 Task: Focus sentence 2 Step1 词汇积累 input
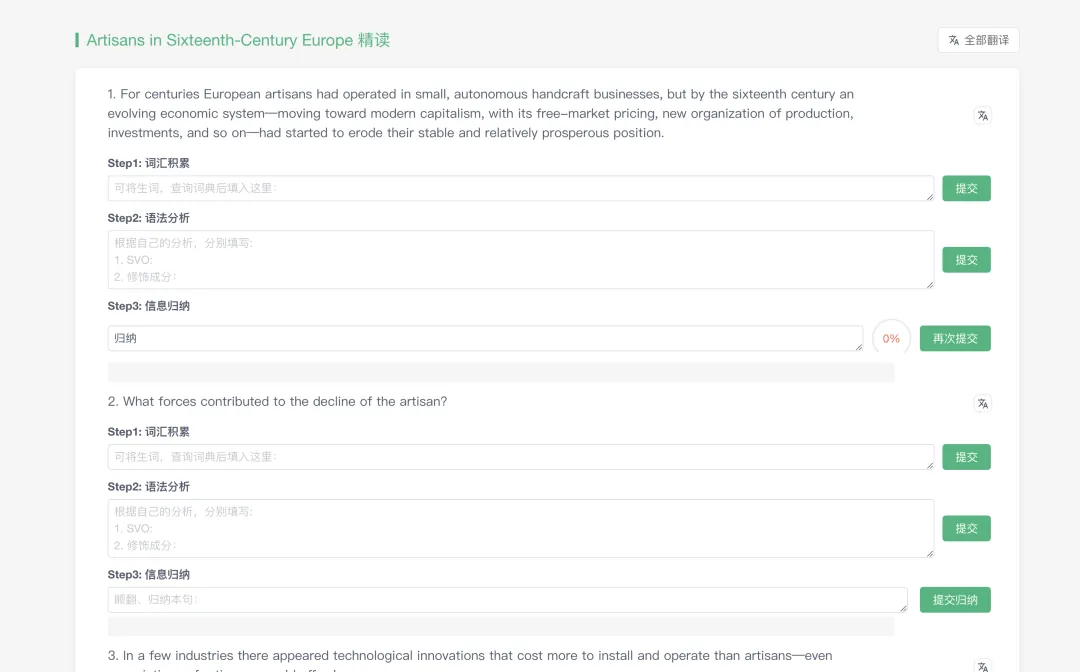521,456
